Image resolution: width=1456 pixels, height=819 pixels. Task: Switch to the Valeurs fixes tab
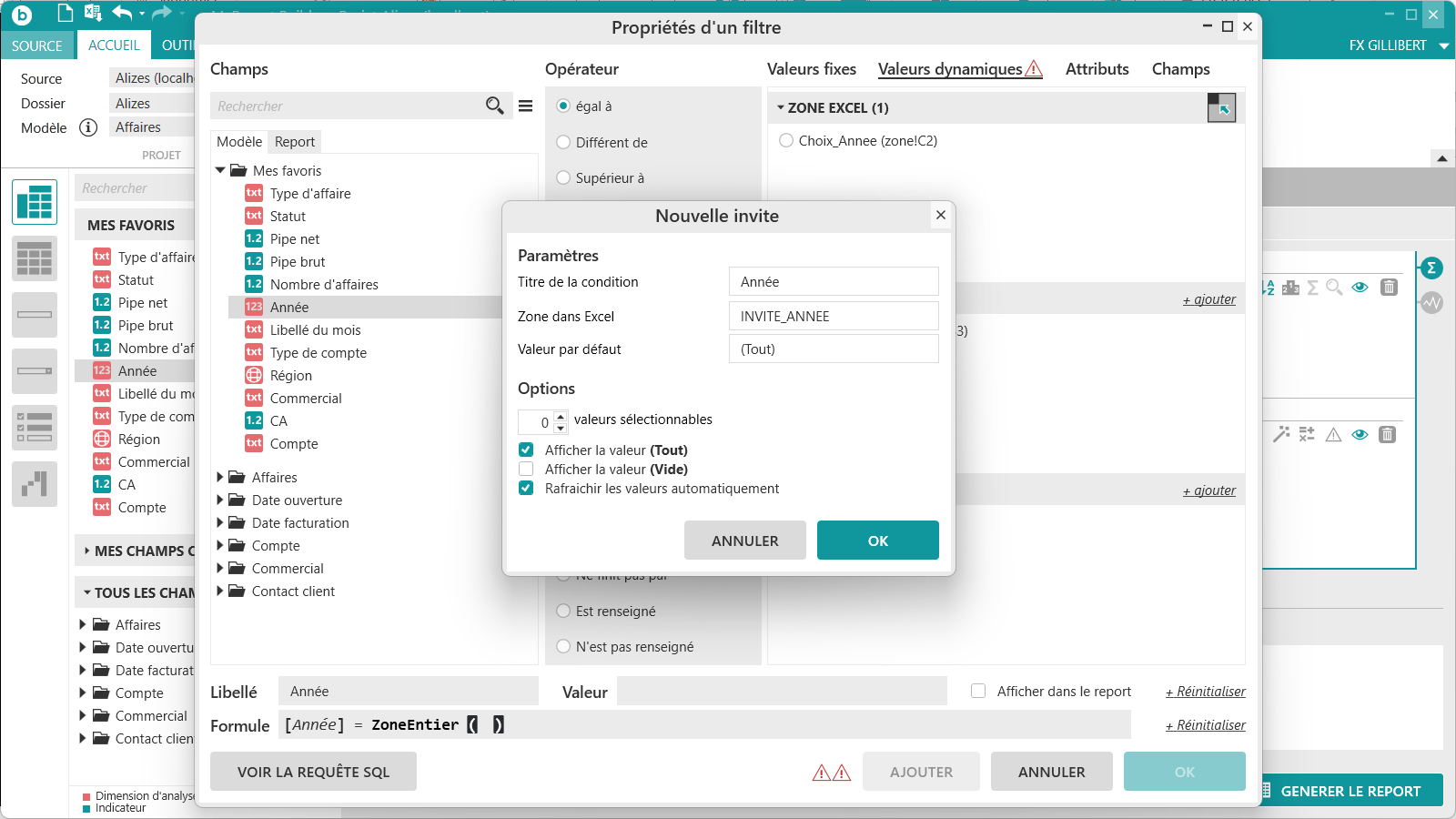click(x=811, y=69)
